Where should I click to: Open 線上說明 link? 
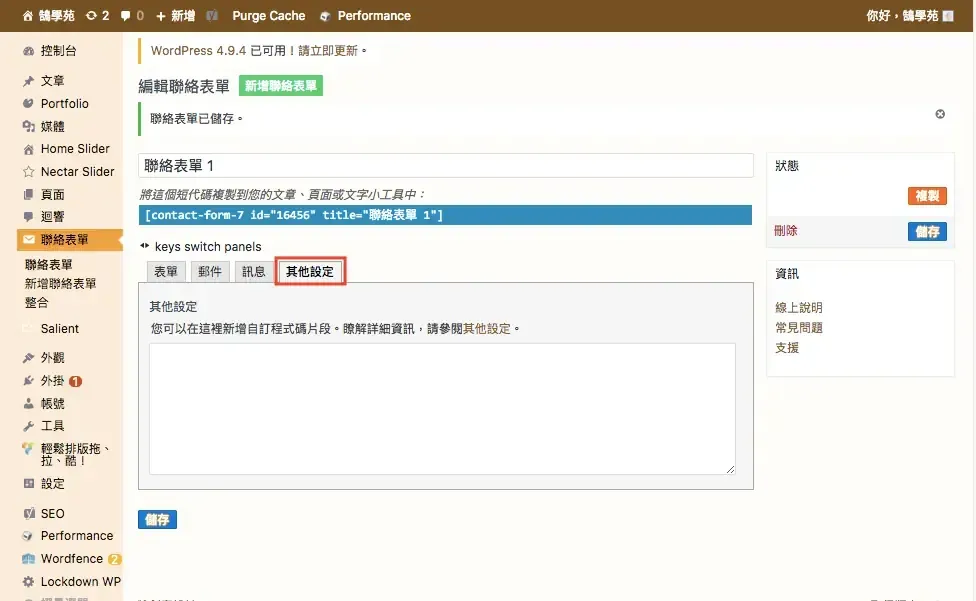point(799,308)
